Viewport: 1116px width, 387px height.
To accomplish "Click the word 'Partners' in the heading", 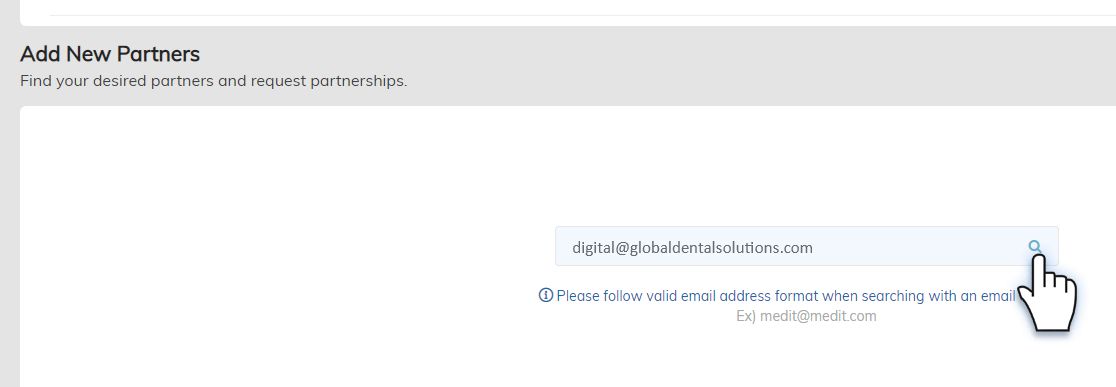I will click(x=158, y=54).
